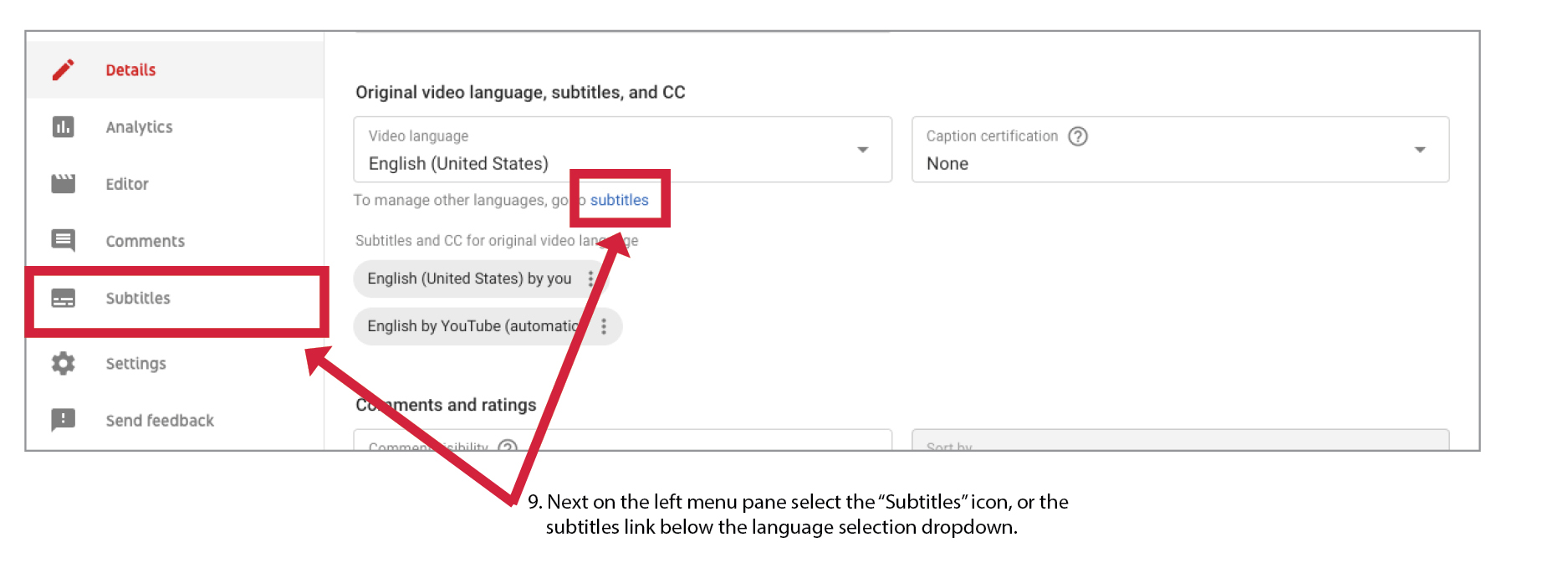Expand the Caption certification dropdown
Image resolution: width=1568 pixels, height=573 pixels.
(x=1419, y=150)
